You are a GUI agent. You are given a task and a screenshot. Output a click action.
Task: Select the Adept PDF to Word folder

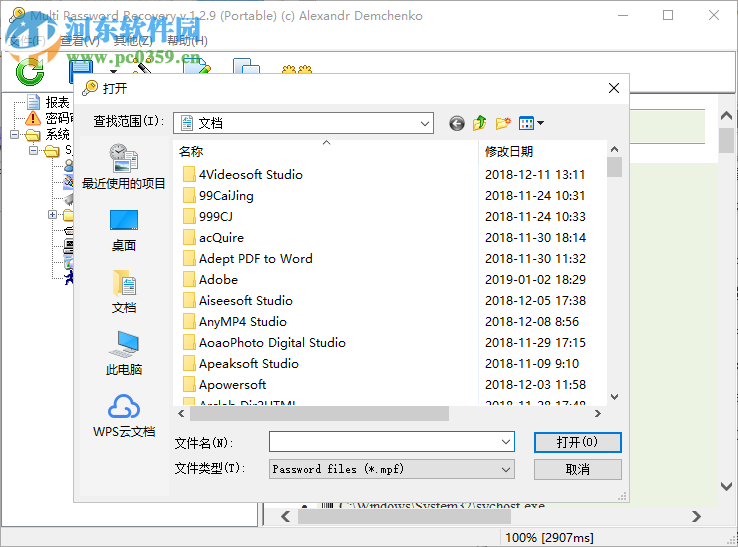248,259
